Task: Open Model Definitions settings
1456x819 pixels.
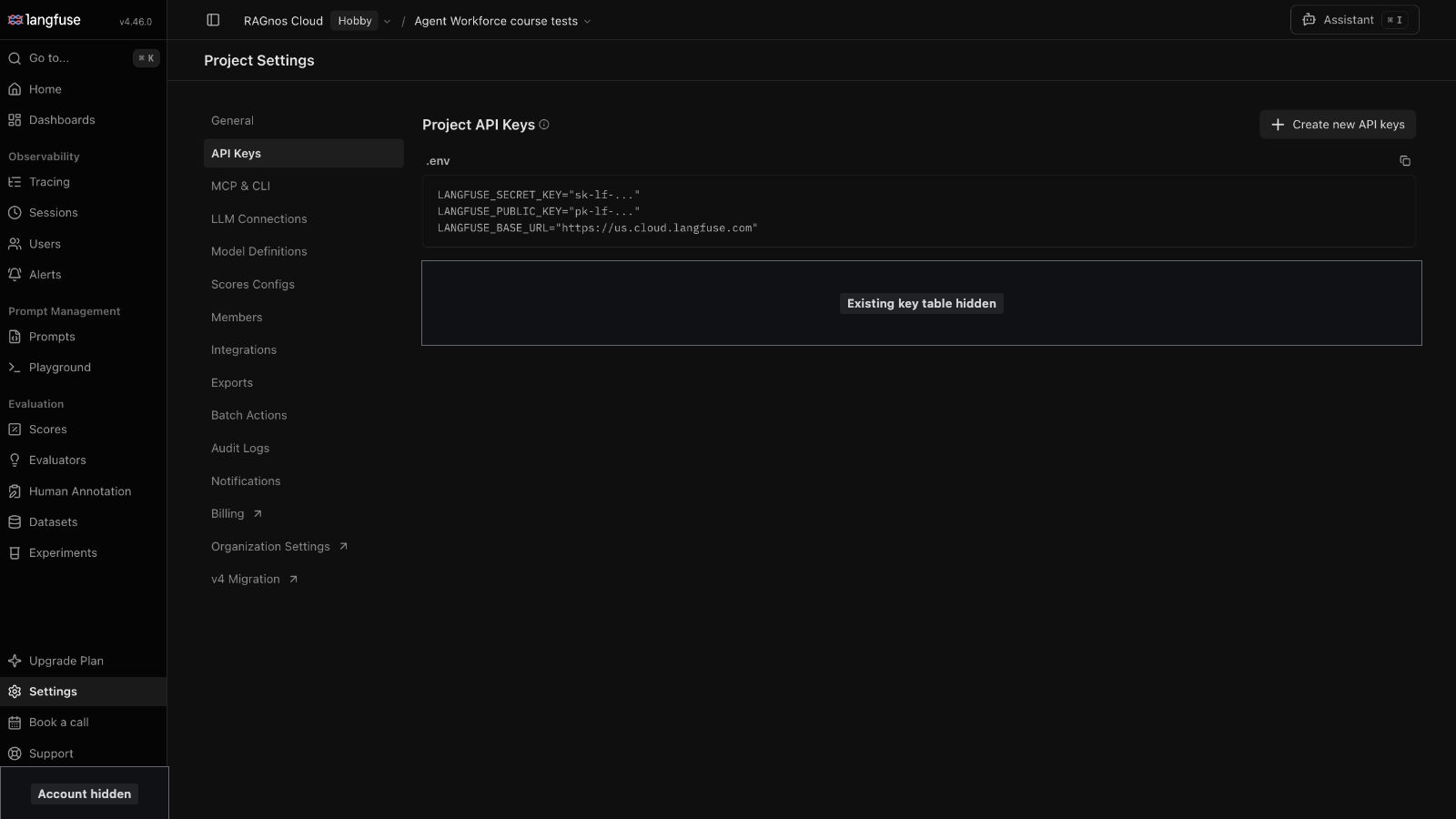Action: pos(304,251)
